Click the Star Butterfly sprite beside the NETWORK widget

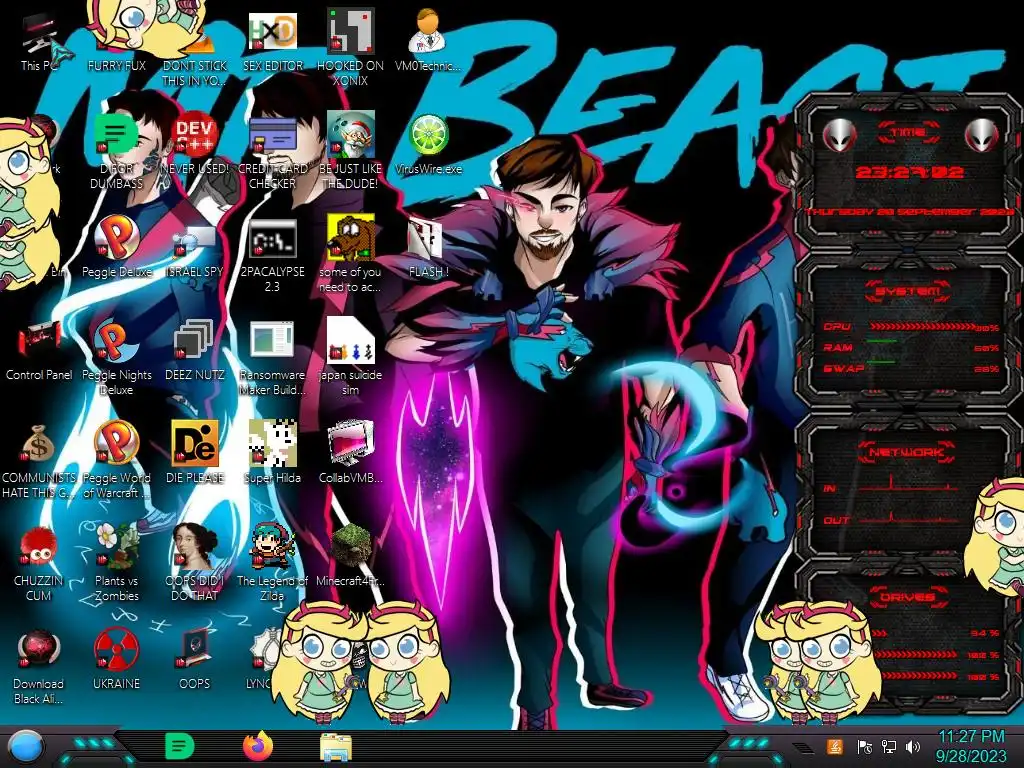(996, 537)
